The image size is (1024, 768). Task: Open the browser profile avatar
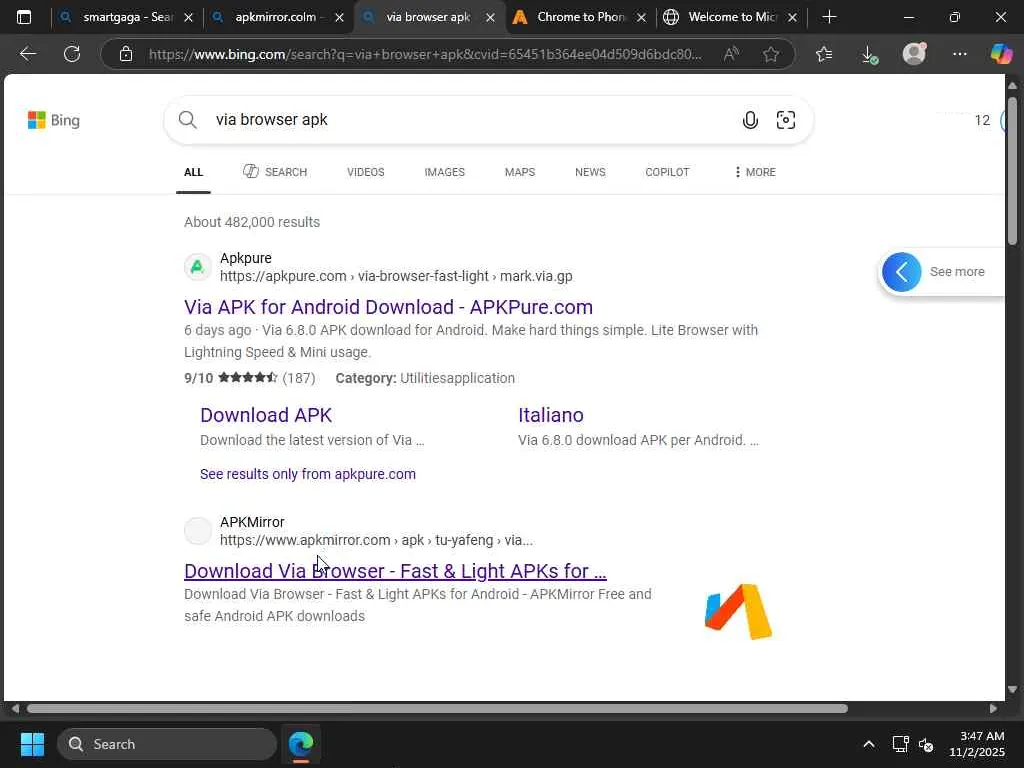point(914,54)
